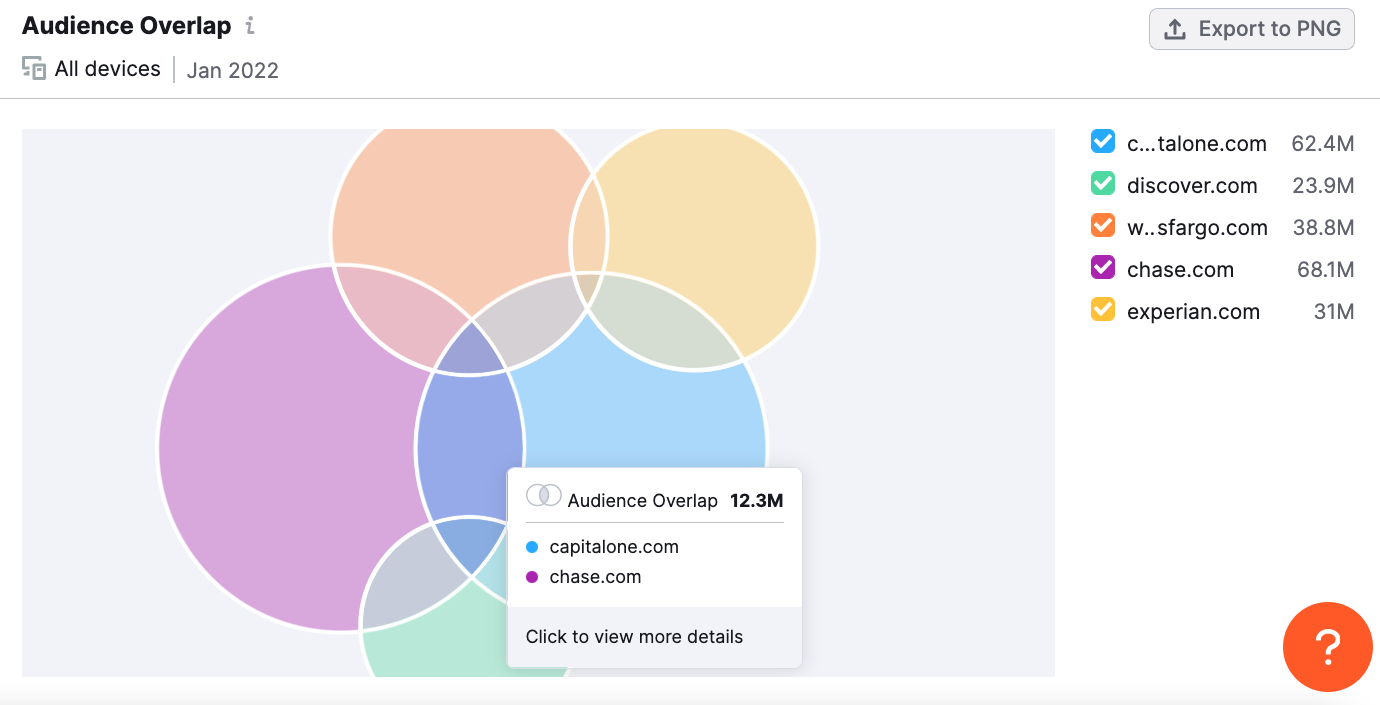
Task: Click the 'Audience Overlap' heading text
Action: coord(126,26)
